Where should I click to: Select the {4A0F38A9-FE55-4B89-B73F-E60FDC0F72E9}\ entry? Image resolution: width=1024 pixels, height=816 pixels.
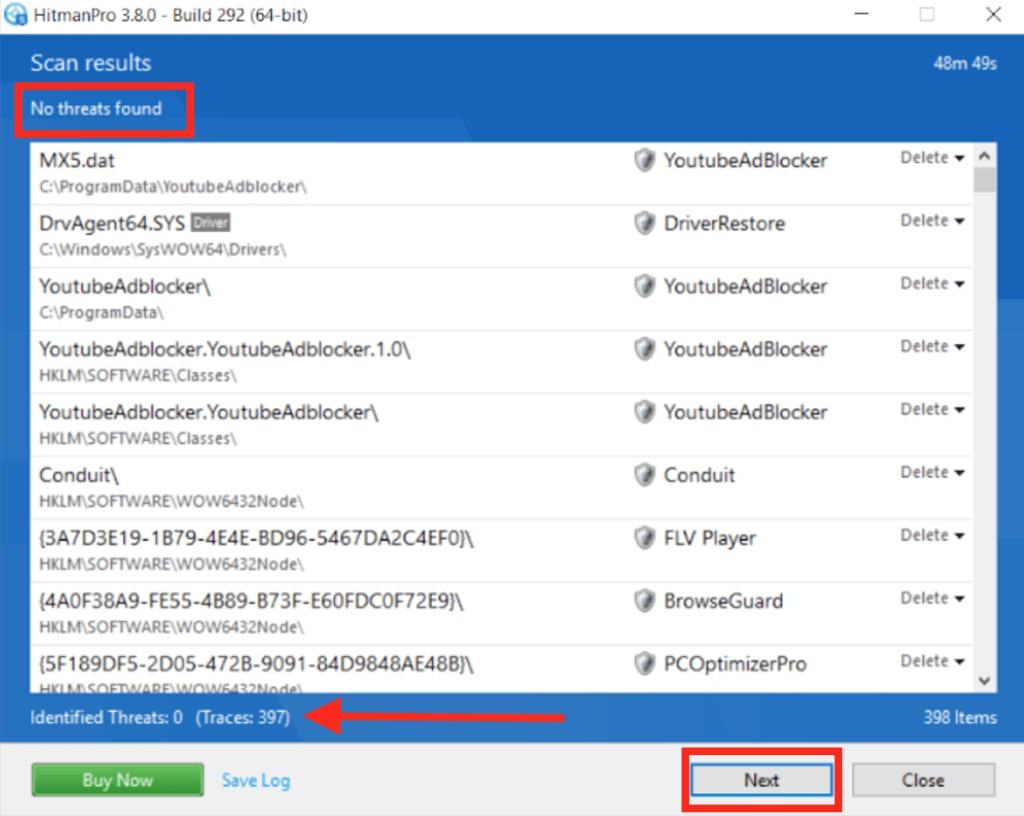[x=501, y=614]
